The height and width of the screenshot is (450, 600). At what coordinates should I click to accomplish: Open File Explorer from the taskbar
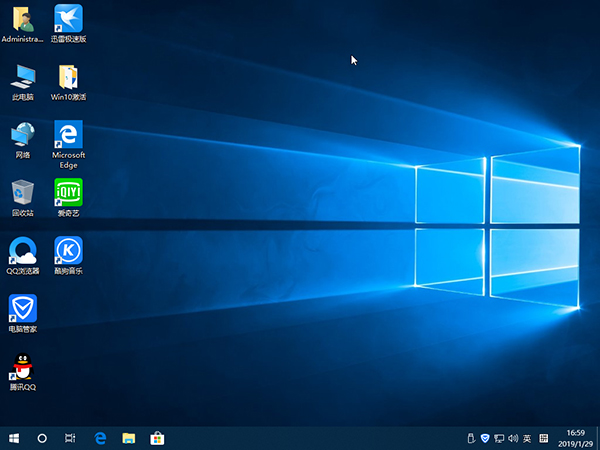click(x=129, y=438)
